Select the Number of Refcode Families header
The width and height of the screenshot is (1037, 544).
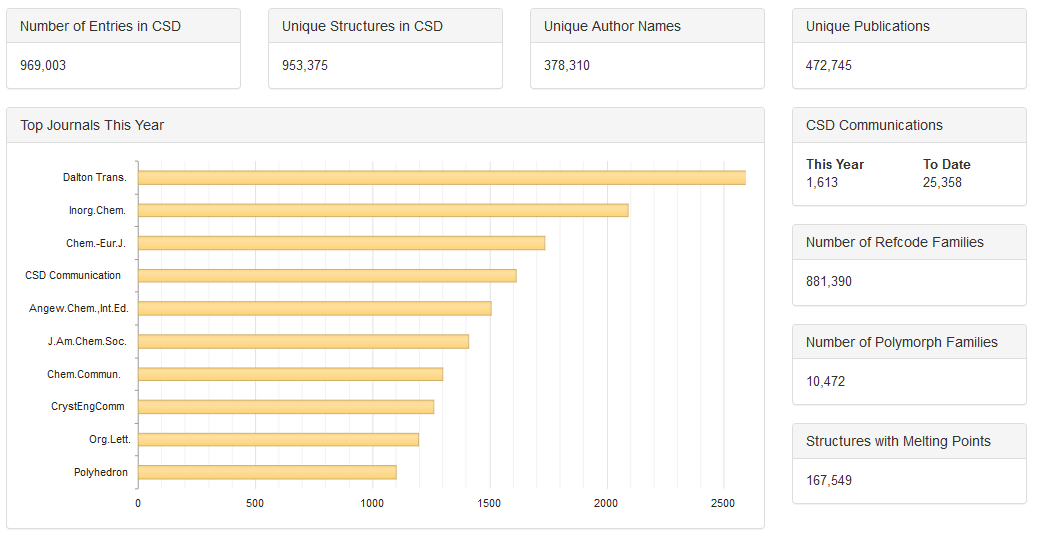click(894, 242)
